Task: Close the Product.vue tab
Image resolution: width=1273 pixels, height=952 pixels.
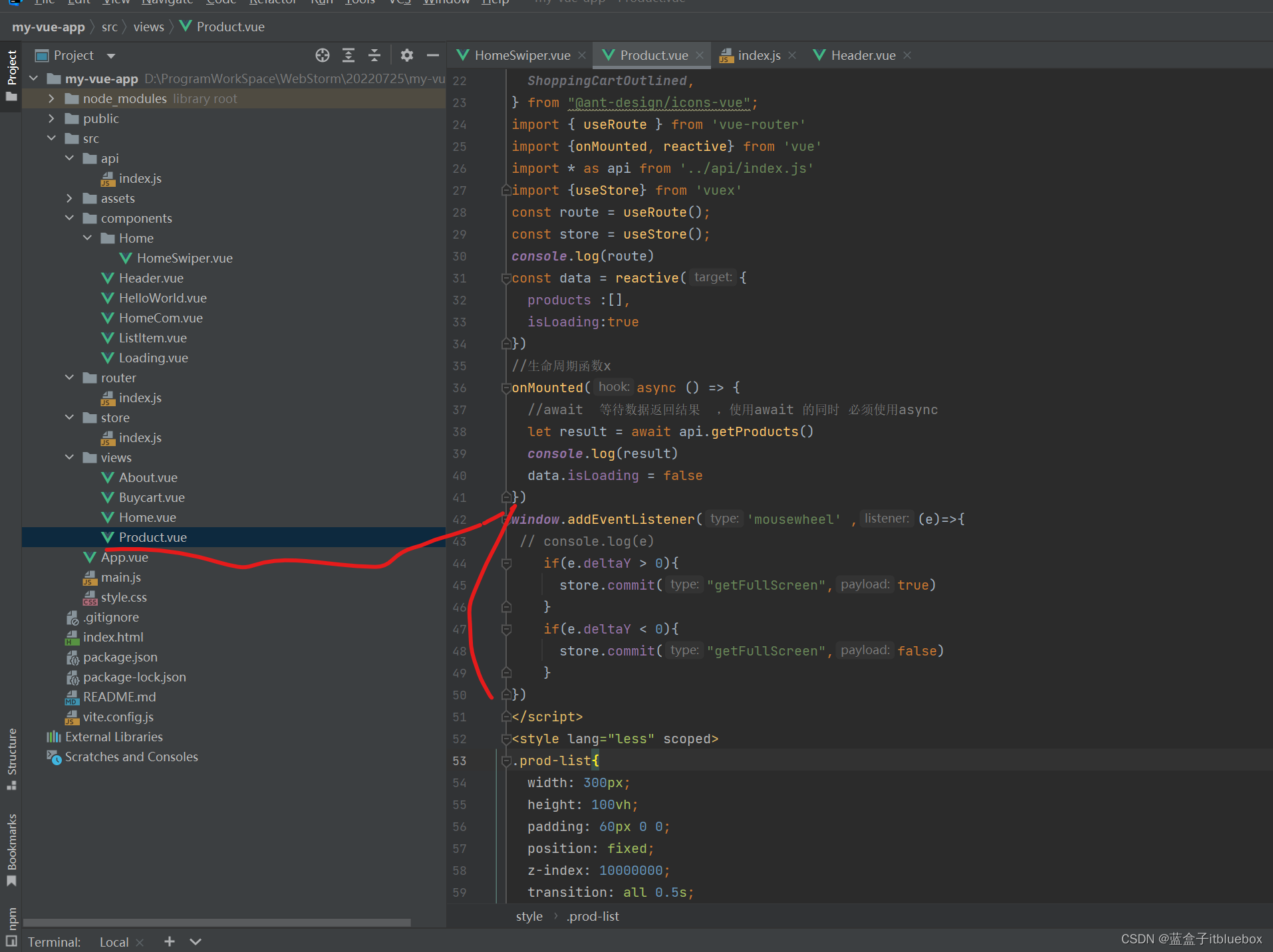Action: coord(700,55)
